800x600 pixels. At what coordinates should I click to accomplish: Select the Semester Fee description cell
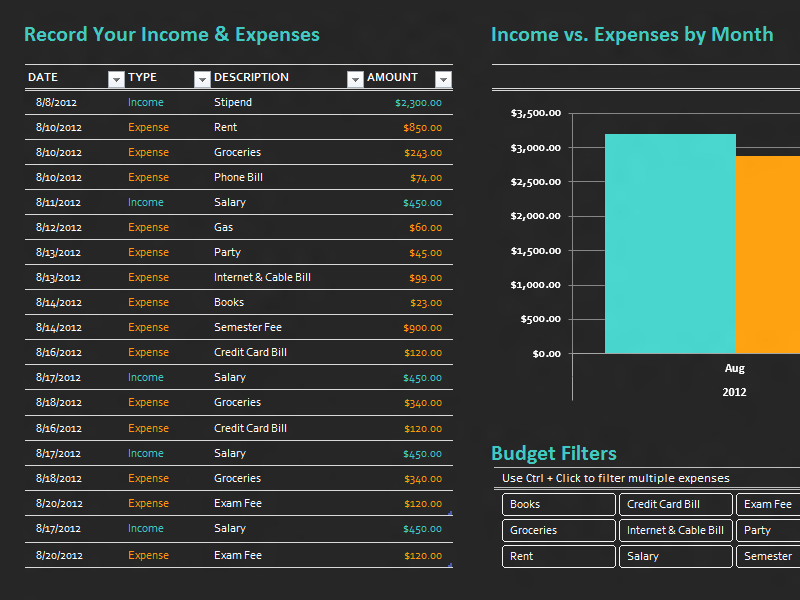pyautogui.click(x=248, y=327)
